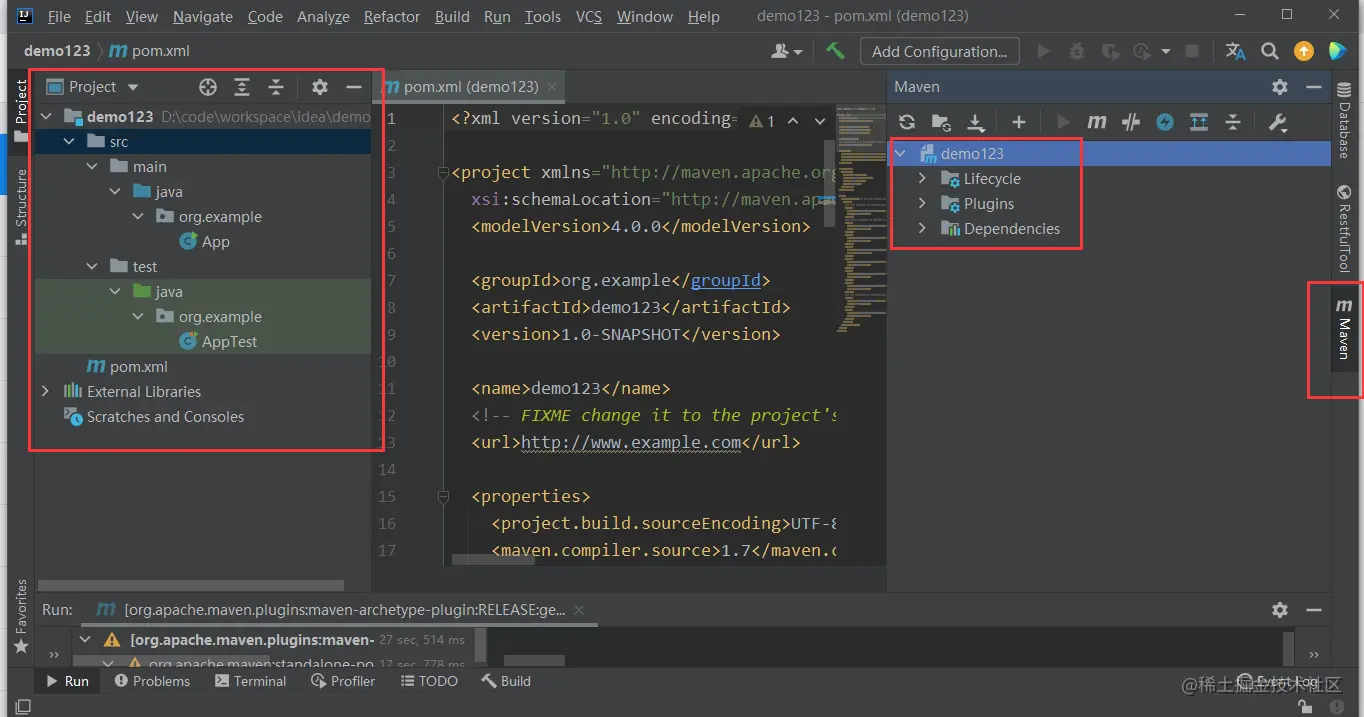Expand External Libraries node
Screen dimensions: 1364x717
click(45, 392)
